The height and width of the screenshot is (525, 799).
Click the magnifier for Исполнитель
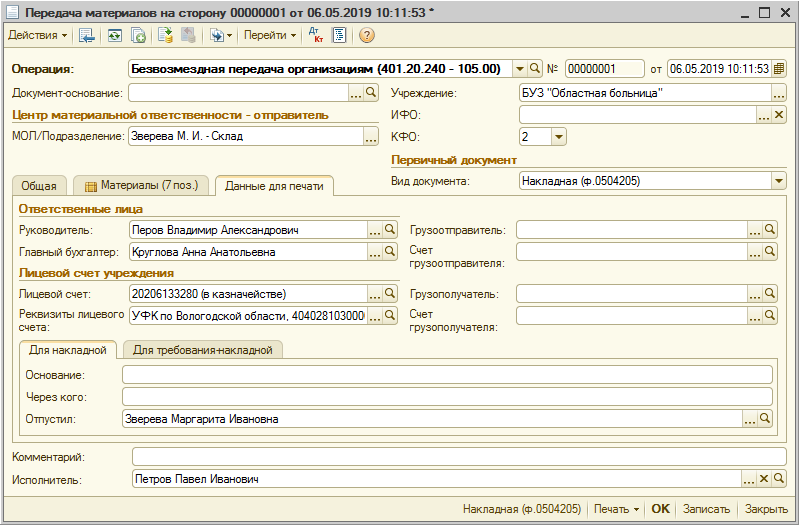(x=779, y=479)
